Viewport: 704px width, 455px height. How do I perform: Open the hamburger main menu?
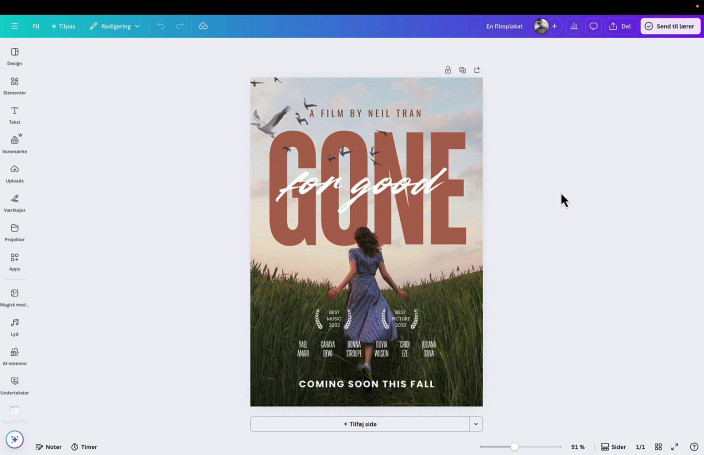[x=14, y=26]
